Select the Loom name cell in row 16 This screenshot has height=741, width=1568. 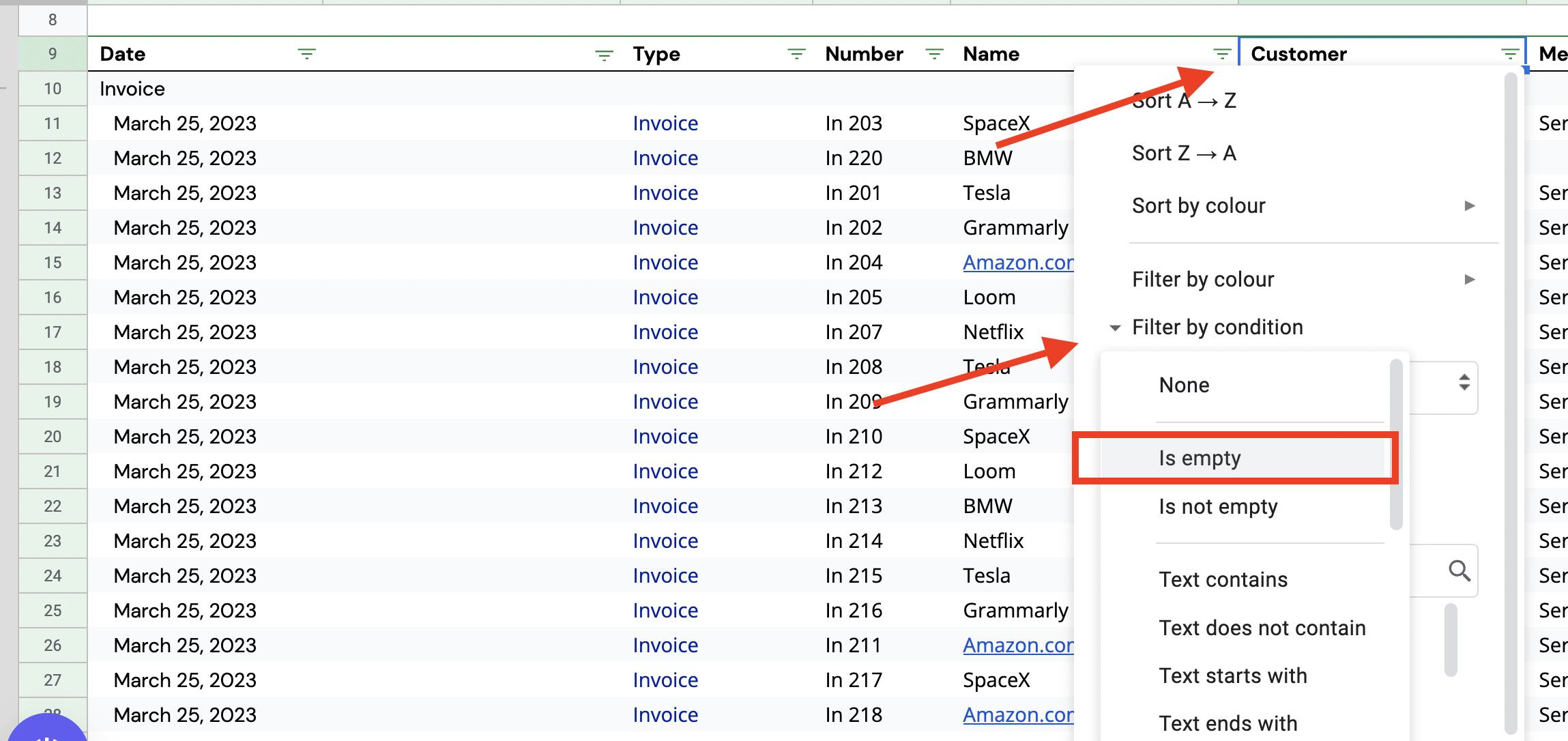coord(989,297)
